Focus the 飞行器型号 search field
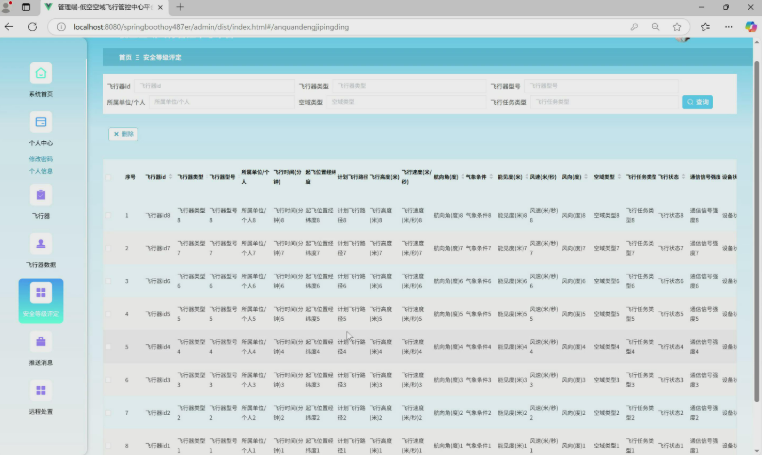This screenshot has height=455, width=762. (x=601, y=86)
